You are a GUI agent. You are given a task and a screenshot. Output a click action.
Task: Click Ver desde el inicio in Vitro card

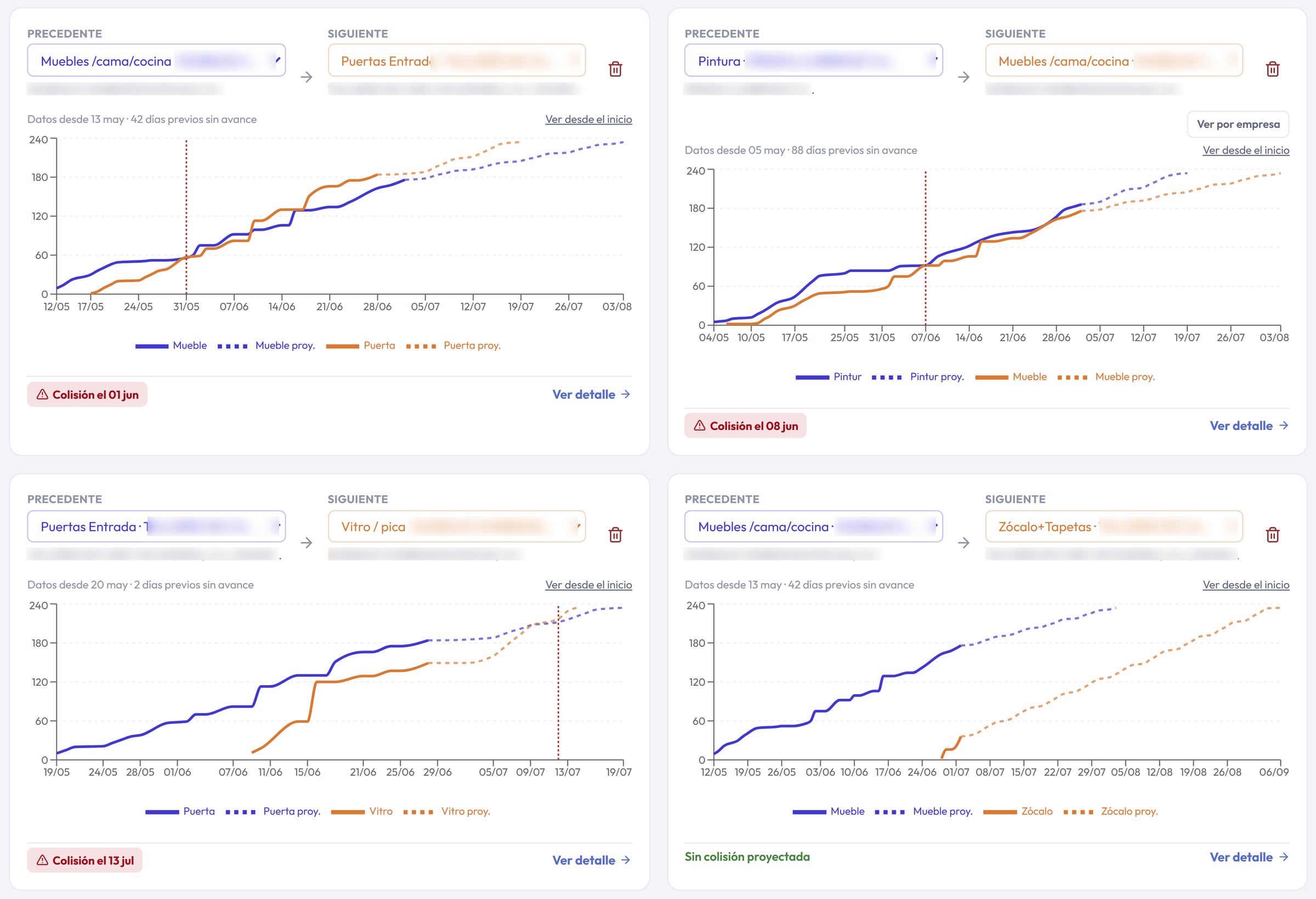(x=588, y=585)
